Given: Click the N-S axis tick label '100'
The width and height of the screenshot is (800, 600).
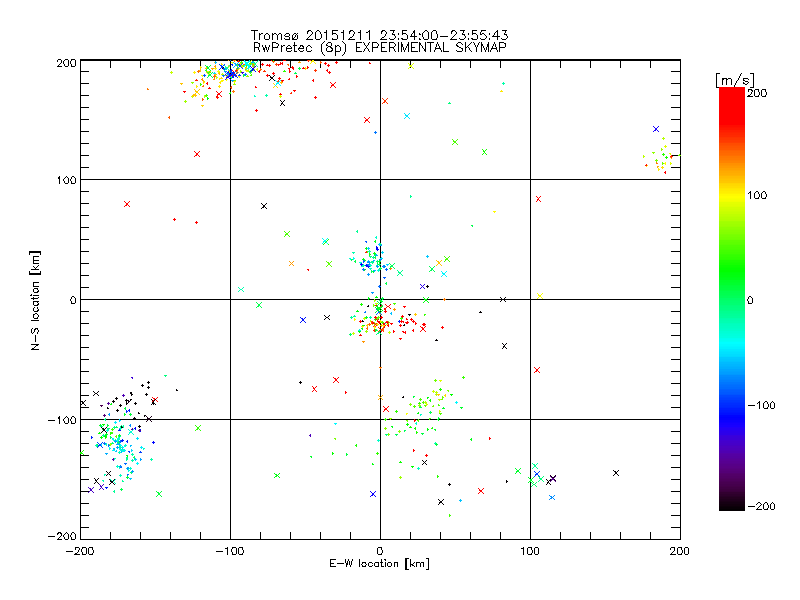Looking at the screenshot, I should point(66,180).
